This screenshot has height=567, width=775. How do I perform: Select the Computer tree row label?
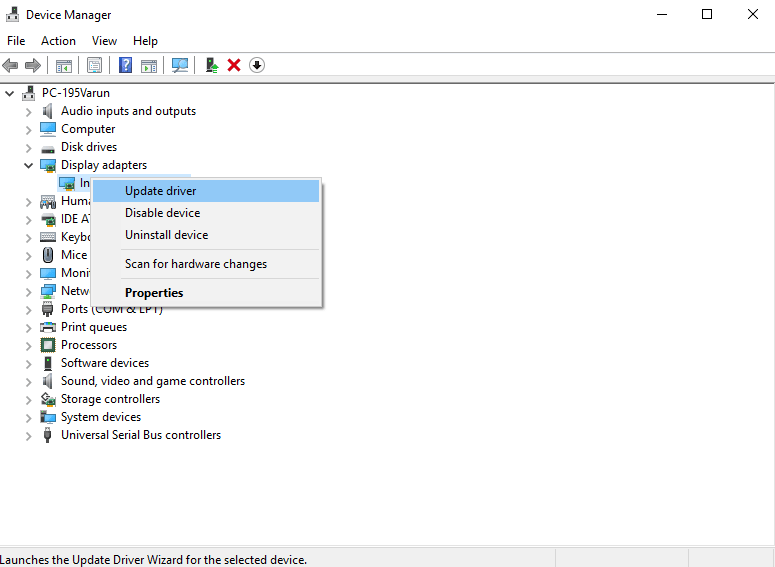tap(88, 129)
